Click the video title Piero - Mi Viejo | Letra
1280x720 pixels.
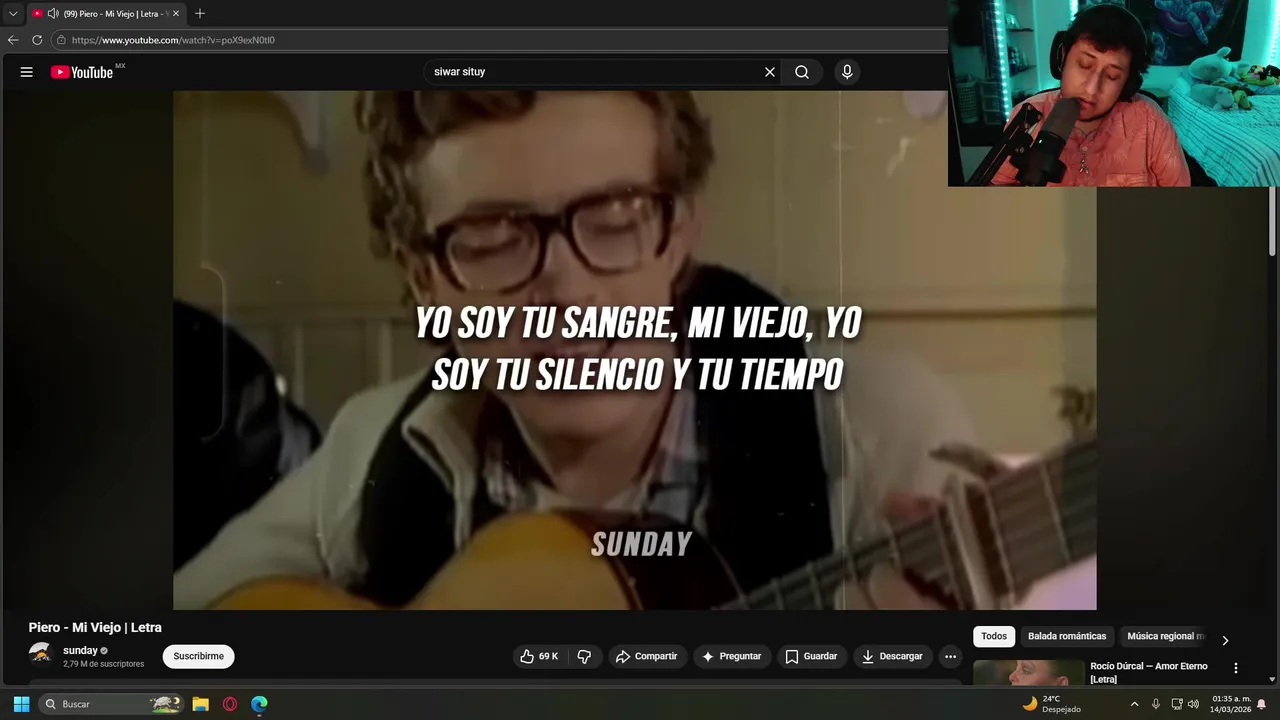[x=95, y=627]
